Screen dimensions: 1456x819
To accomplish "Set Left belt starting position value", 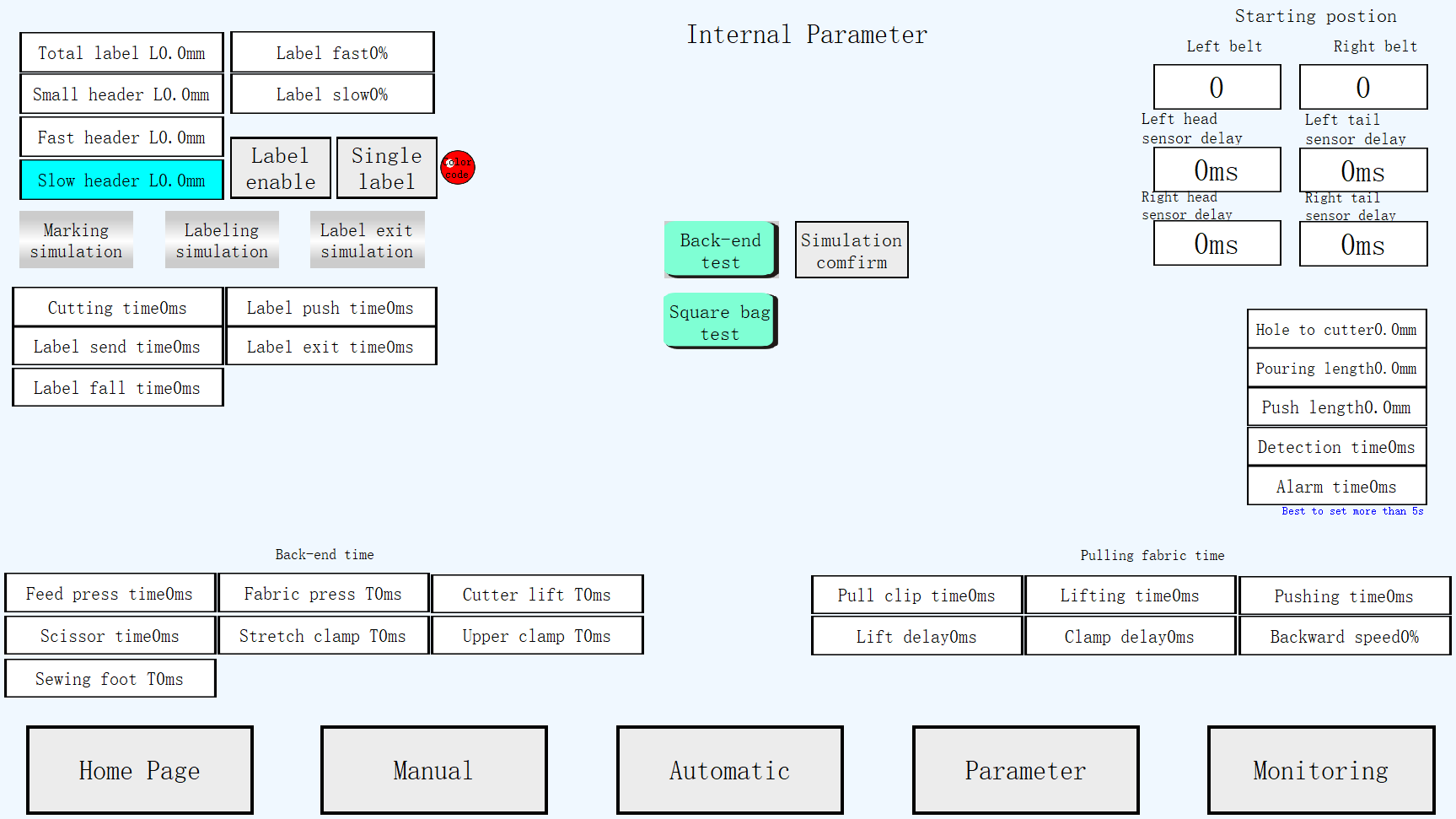I will [1217, 87].
